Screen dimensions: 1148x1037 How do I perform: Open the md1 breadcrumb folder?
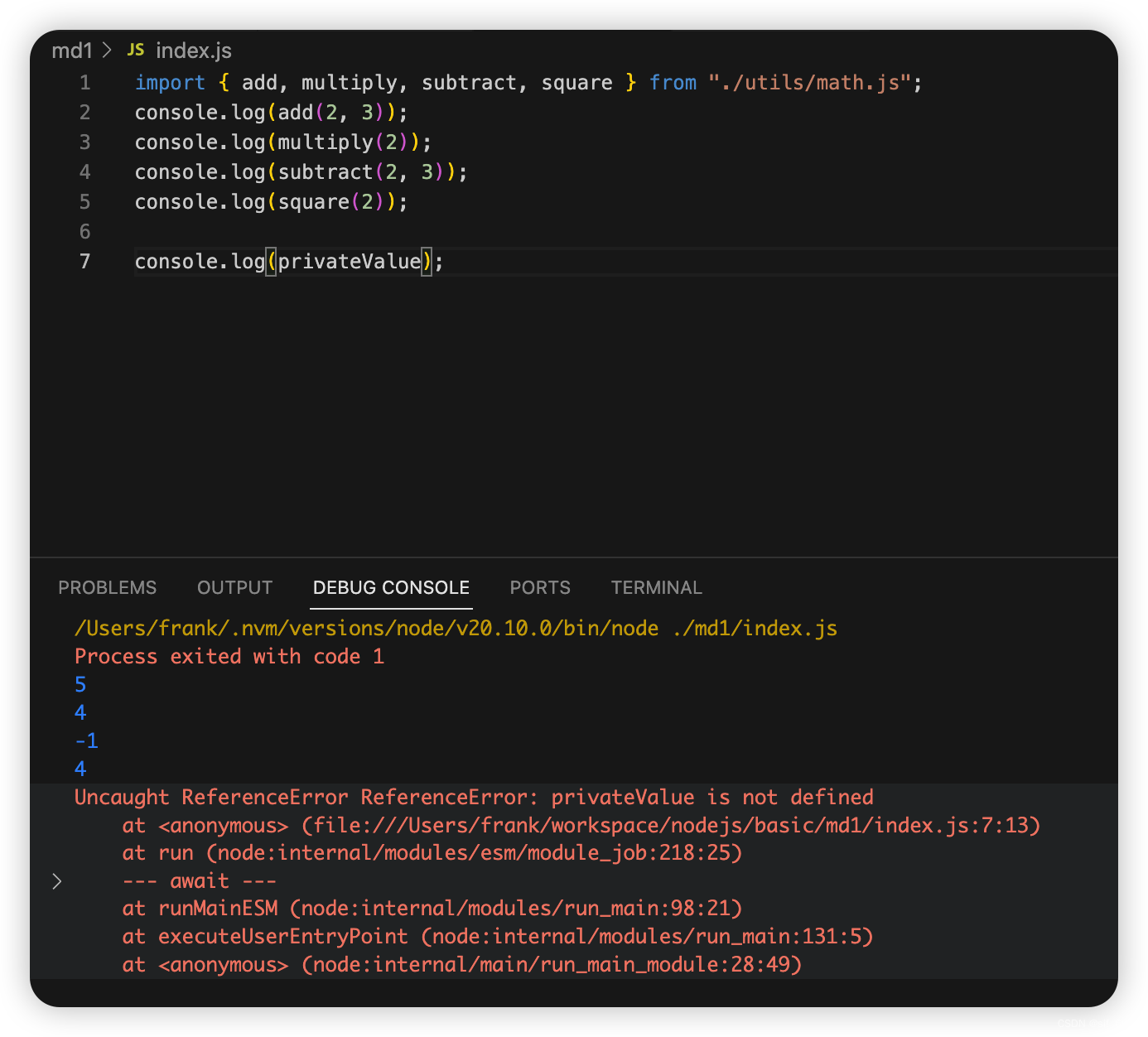[72, 51]
